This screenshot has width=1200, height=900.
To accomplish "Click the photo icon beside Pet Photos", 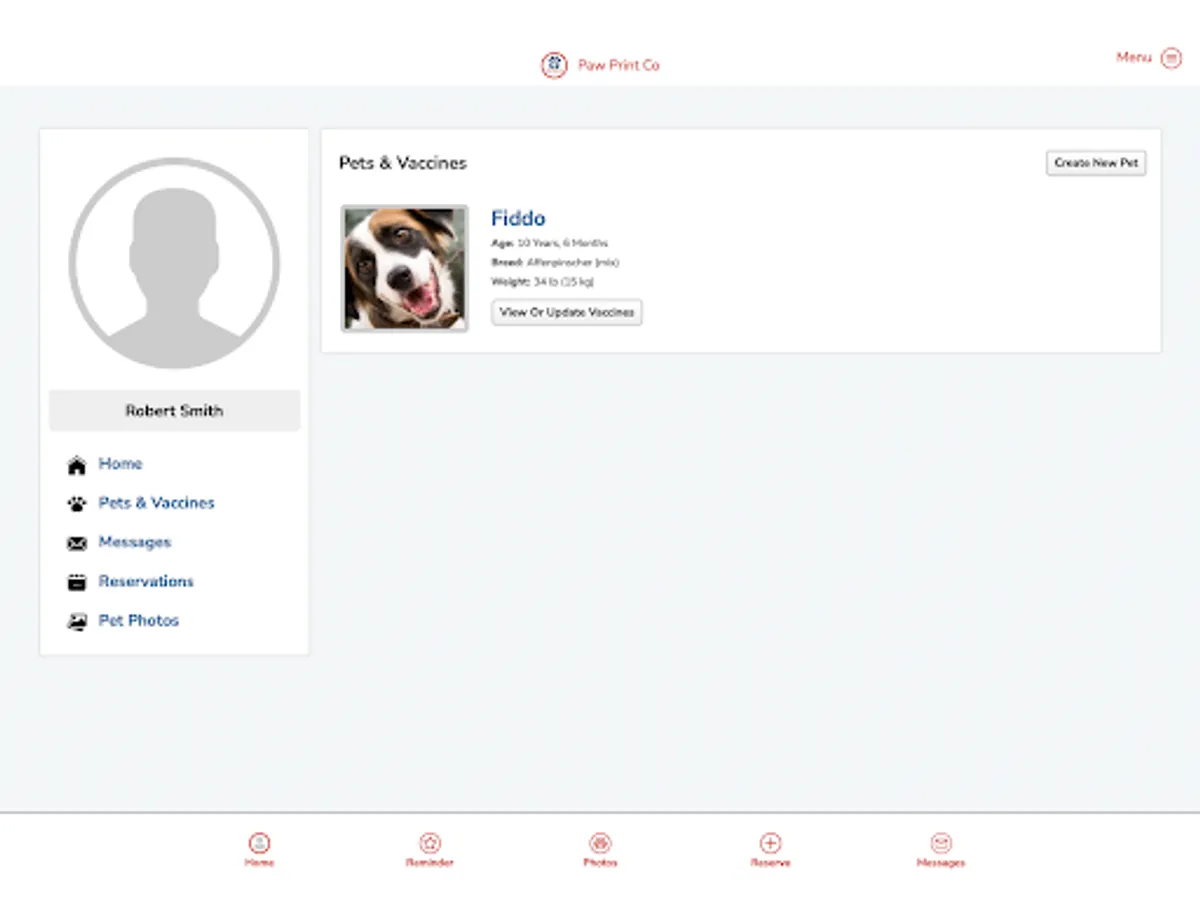I will tap(77, 620).
